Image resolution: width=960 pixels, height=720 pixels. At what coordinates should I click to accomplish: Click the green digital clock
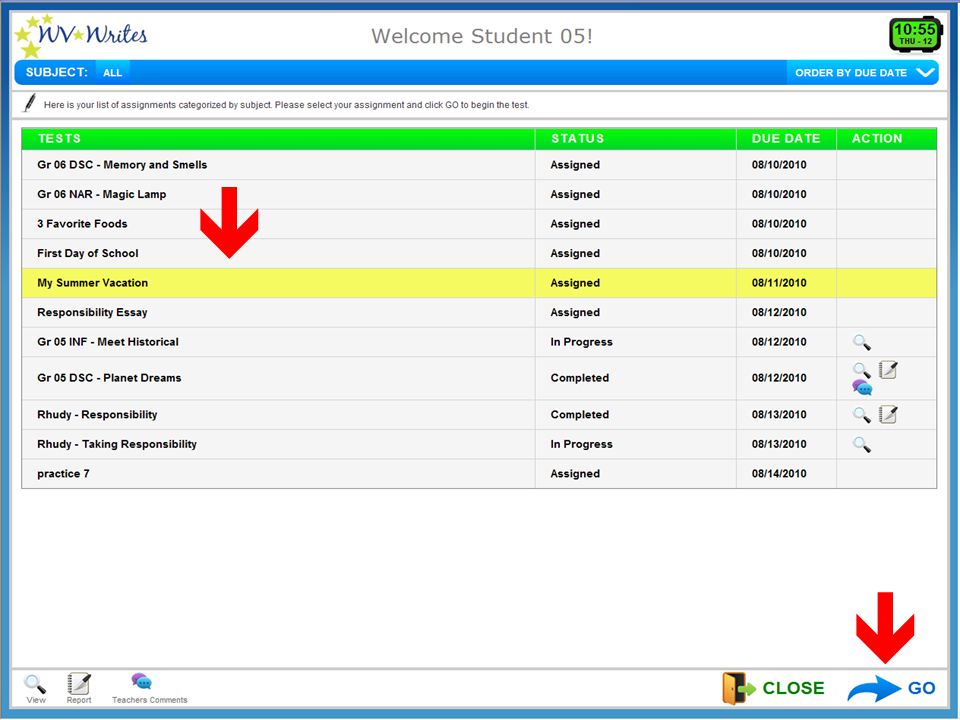pos(915,34)
